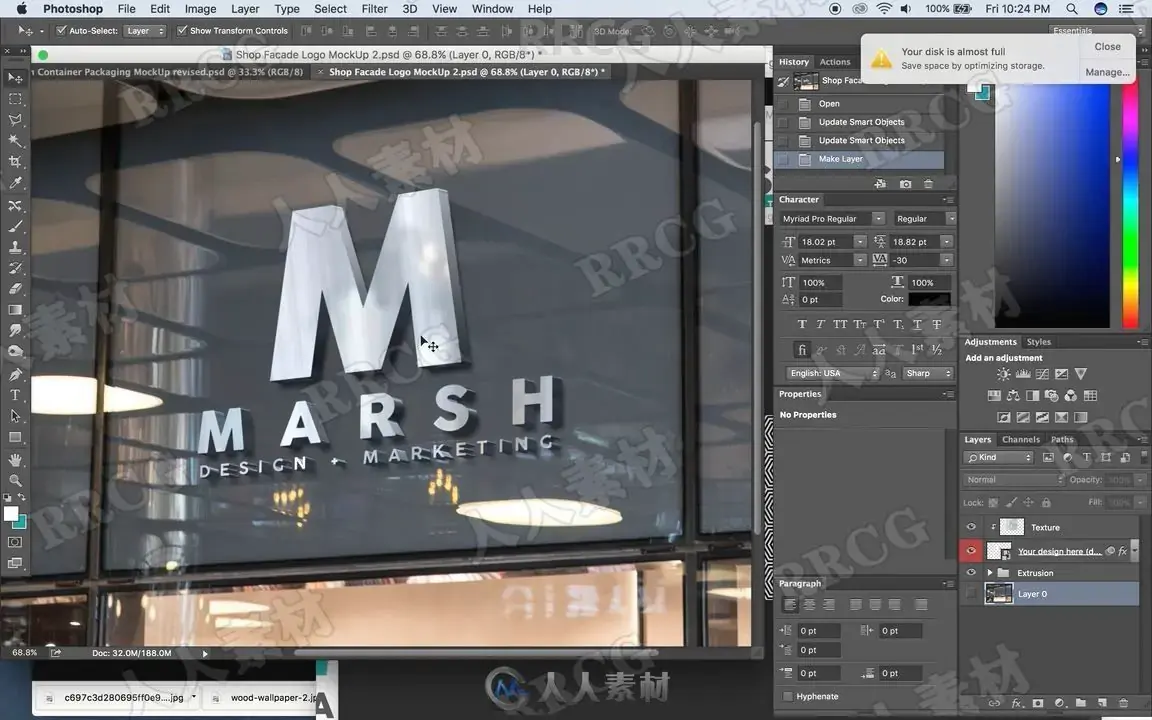
Task: Close the disk full notification
Action: [x=1107, y=46]
